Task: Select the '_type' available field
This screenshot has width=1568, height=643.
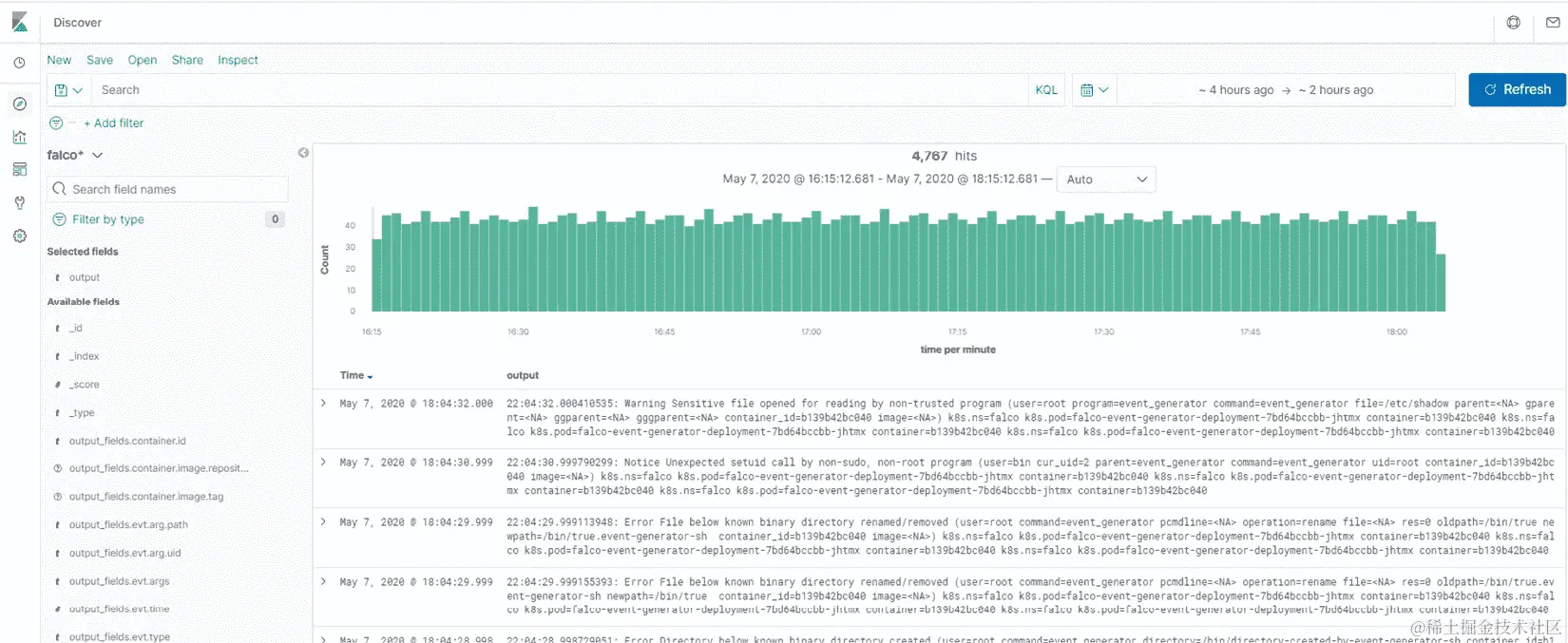Action: click(82, 413)
